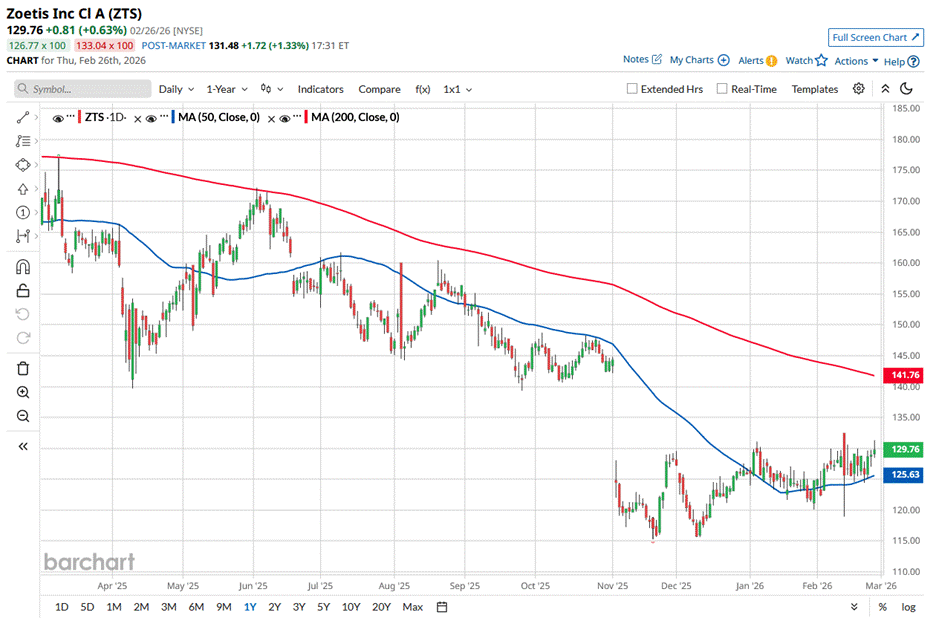The height and width of the screenshot is (618, 936).
Task: Select the arrow marker tool
Action: (23, 189)
